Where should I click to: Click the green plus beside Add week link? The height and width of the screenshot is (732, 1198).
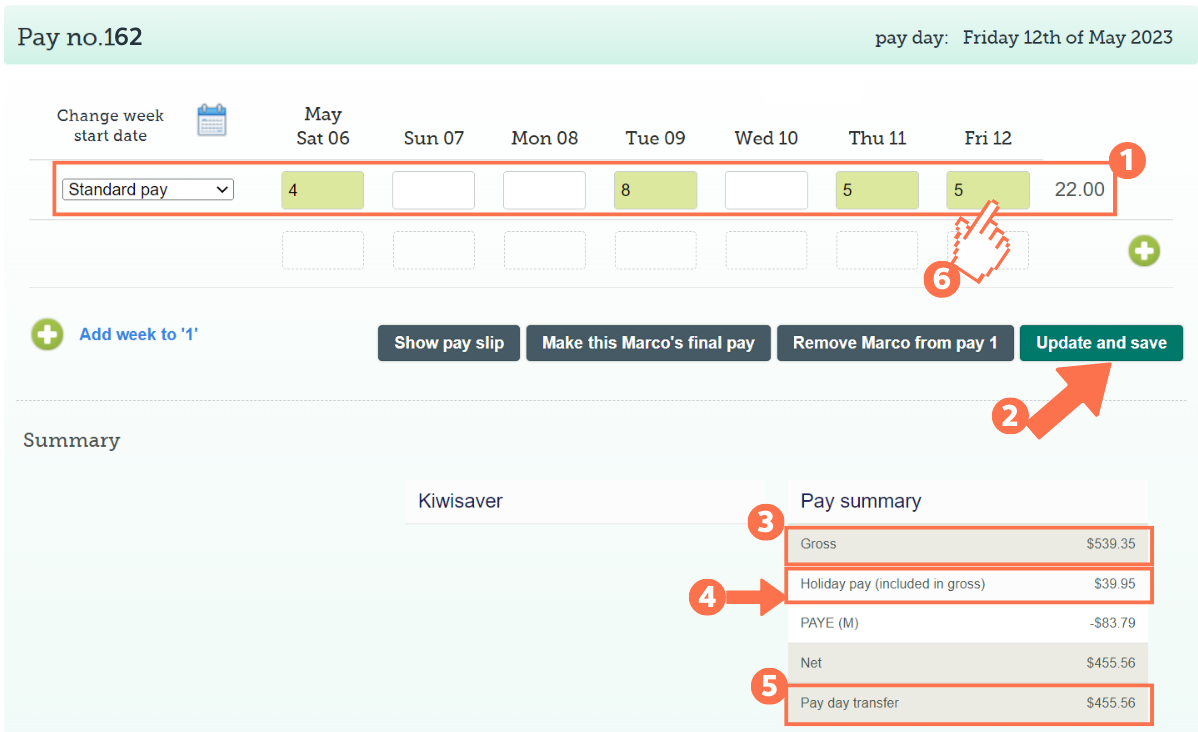[47, 334]
